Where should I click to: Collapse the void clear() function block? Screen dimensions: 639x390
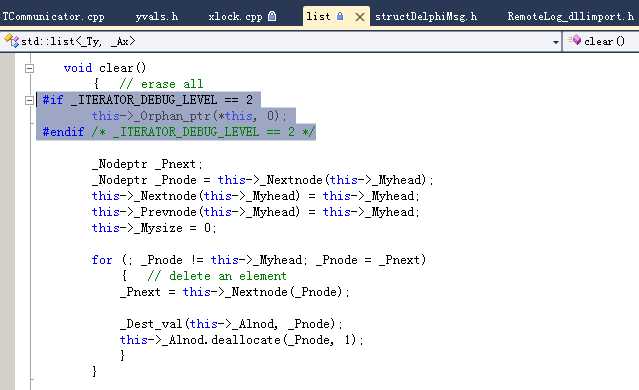pos(29,68)
